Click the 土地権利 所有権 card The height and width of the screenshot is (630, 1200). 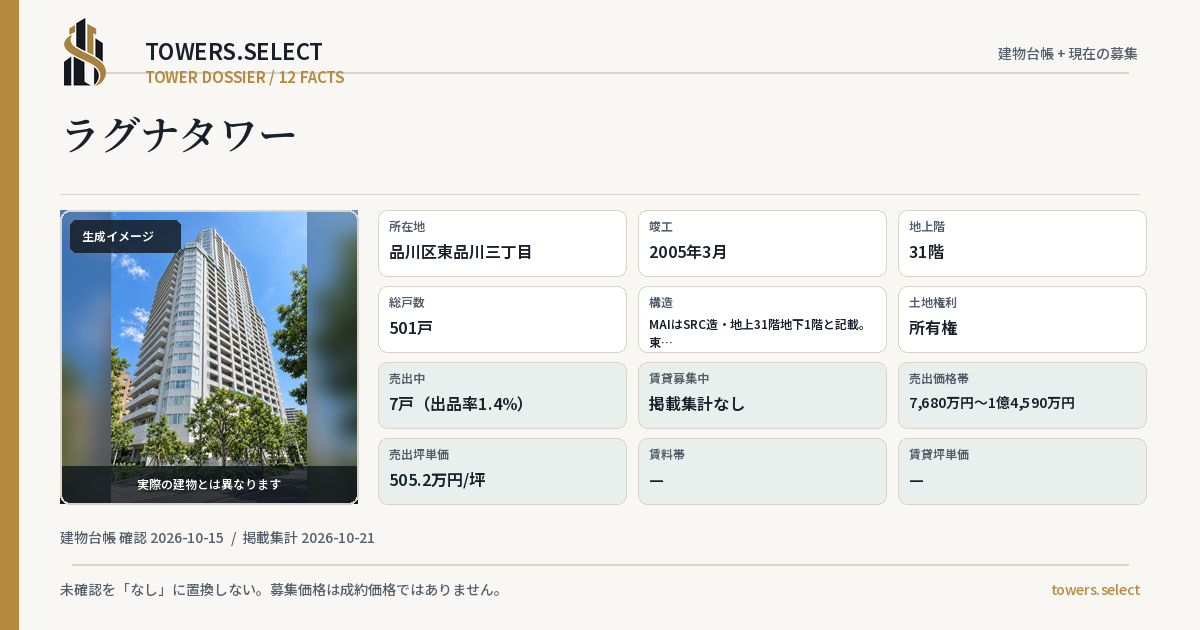(x=1022, y=319)
